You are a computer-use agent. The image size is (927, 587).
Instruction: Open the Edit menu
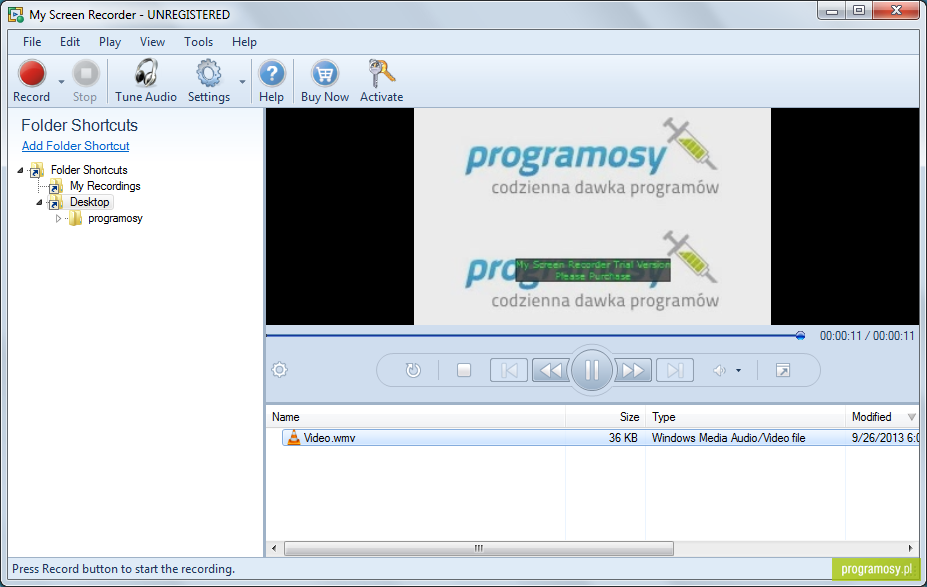(70, 42)
